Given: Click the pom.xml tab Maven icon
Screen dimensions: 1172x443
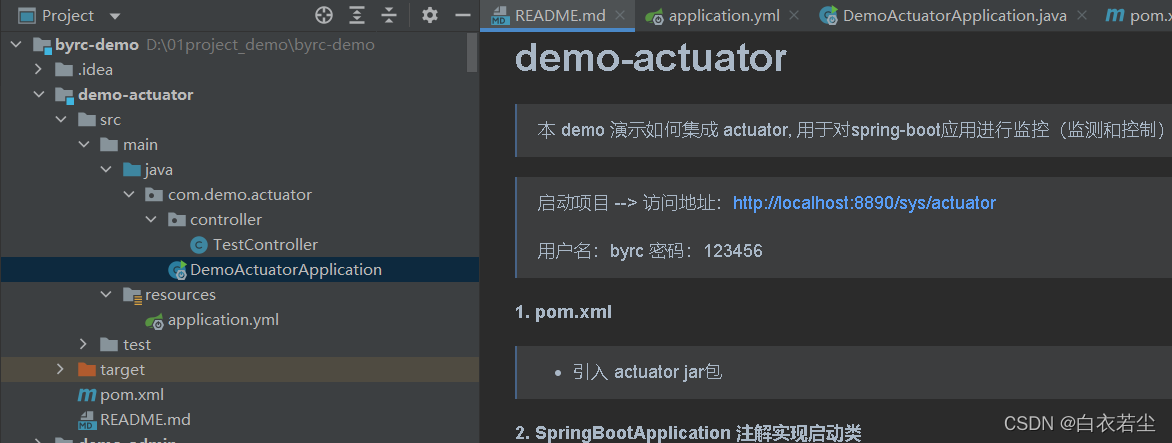Looking at the screenshot, I should point(1115,16).
